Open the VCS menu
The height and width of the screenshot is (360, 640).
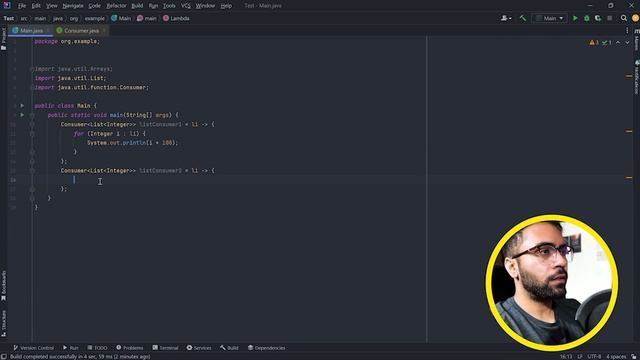click(x=186, y=6)
